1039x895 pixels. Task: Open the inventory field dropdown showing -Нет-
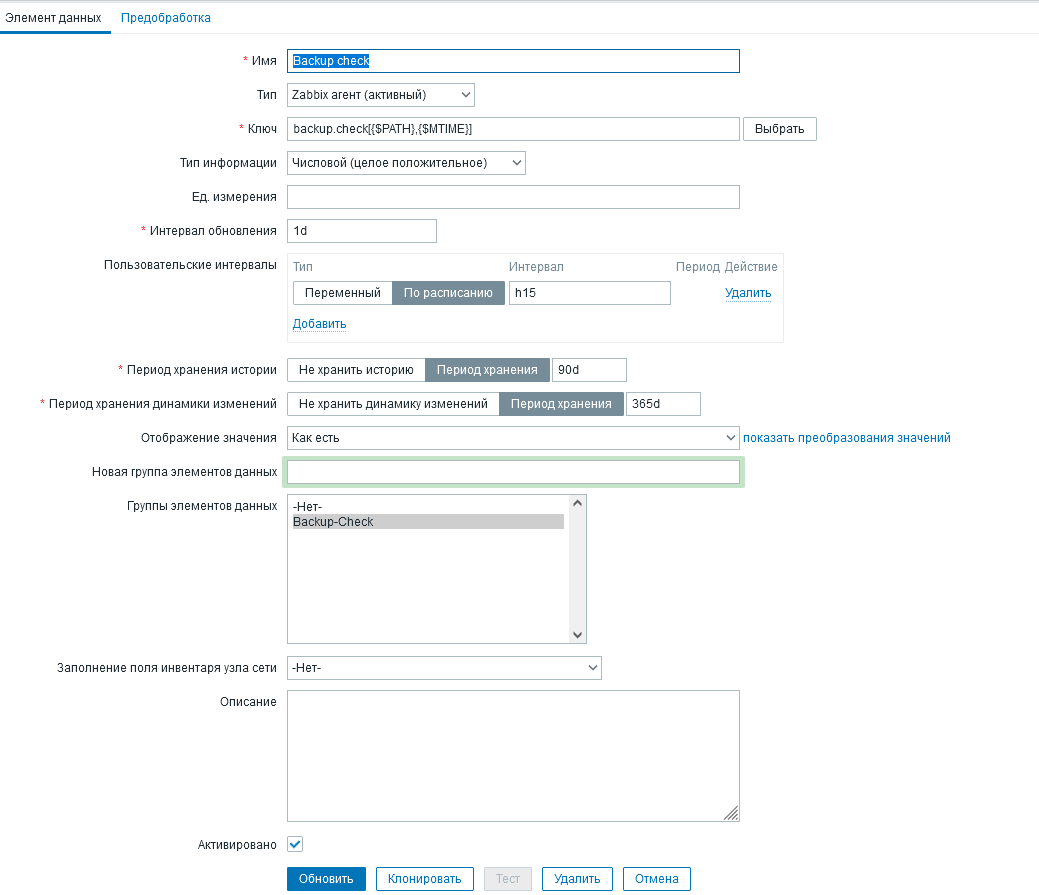click(x=444, y=667)
